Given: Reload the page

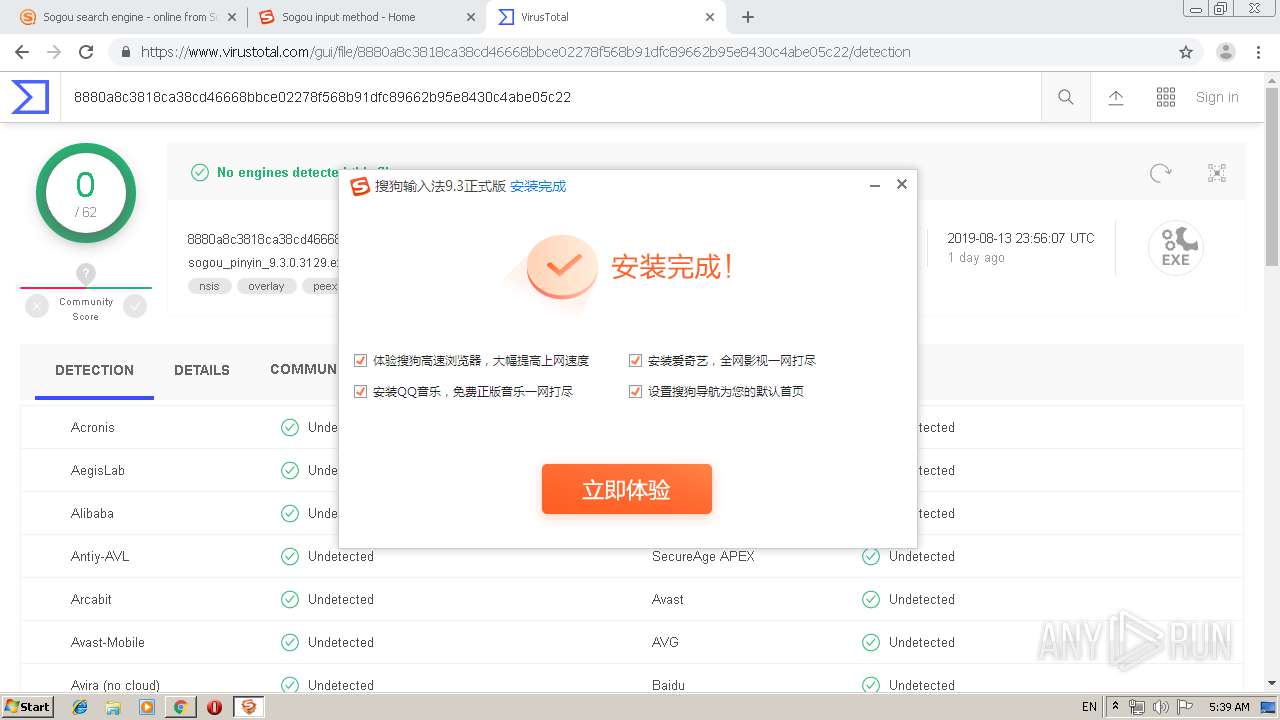Looking at the screenshot, I should point(86,52).
